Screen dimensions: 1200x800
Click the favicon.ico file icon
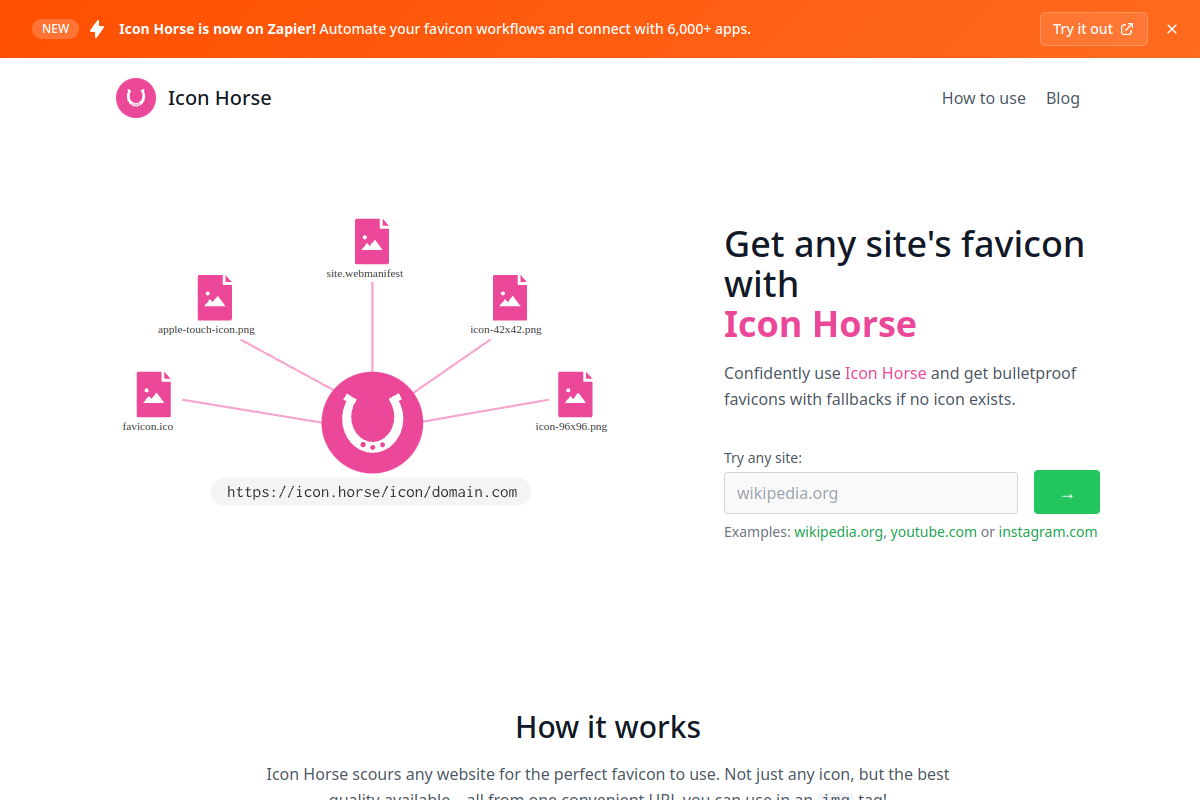154,394
